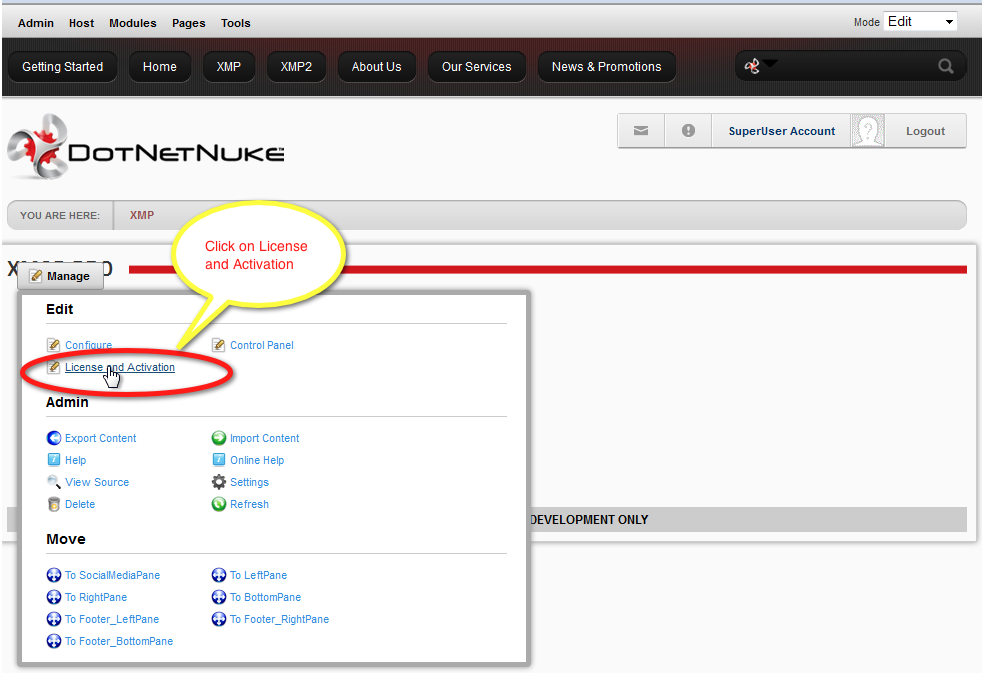Click inside the search input field
This screenshot has width=982, height=673.
pyautogui.click(x=855, y=66)
